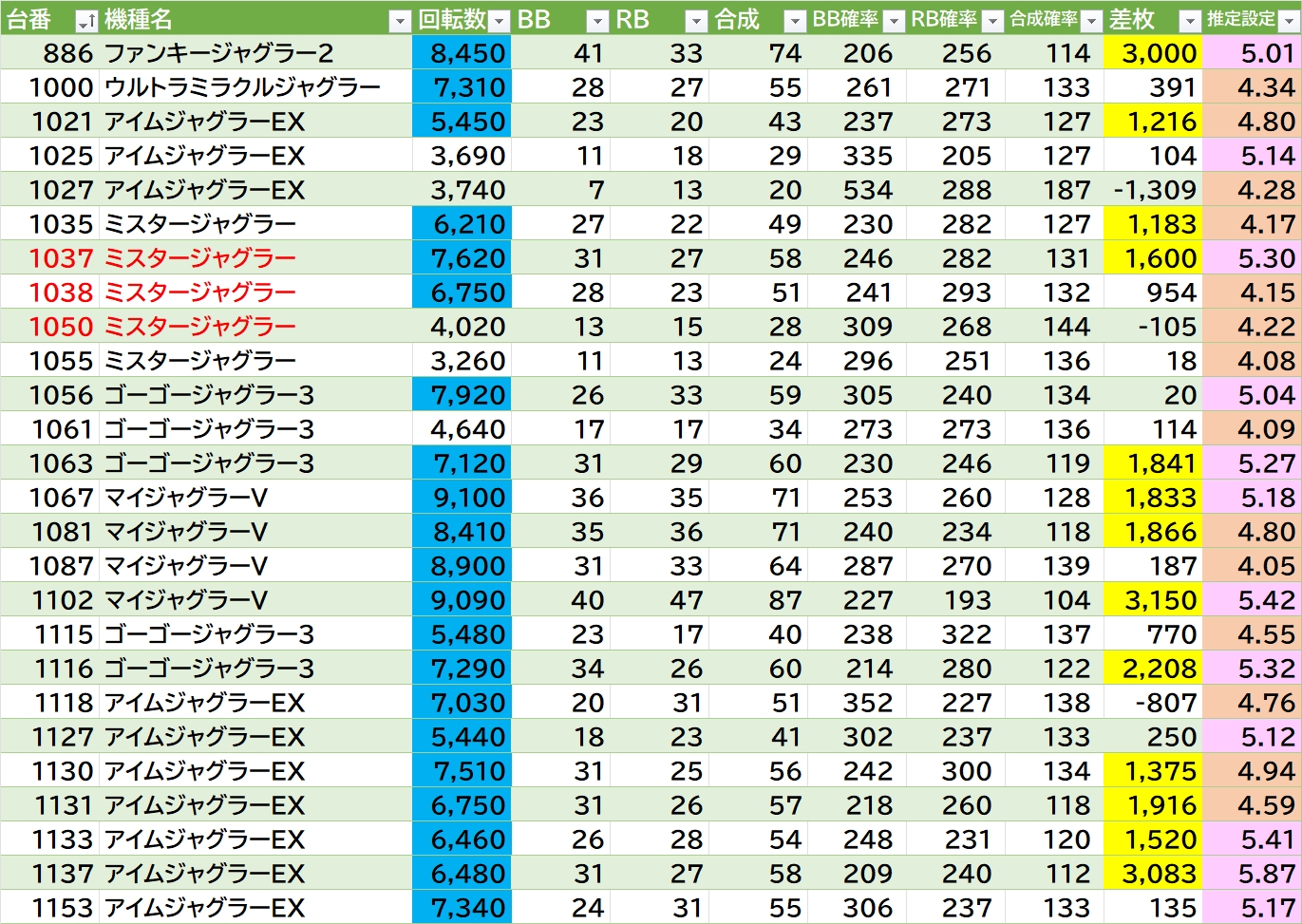Image resolution: width=1302 pixels, height=924 pixels.
Task: Select the 4.34 estimated setting cell
Action: point(1251,87)
